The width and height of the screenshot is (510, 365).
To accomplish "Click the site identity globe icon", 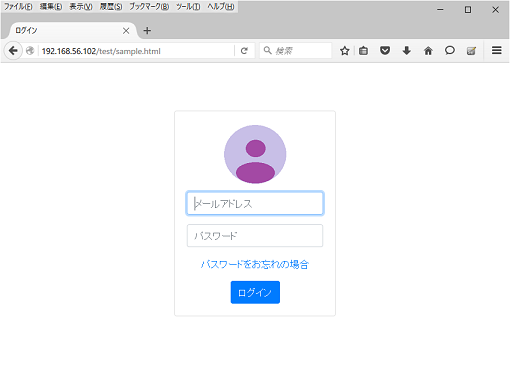I will click(30, 51).
